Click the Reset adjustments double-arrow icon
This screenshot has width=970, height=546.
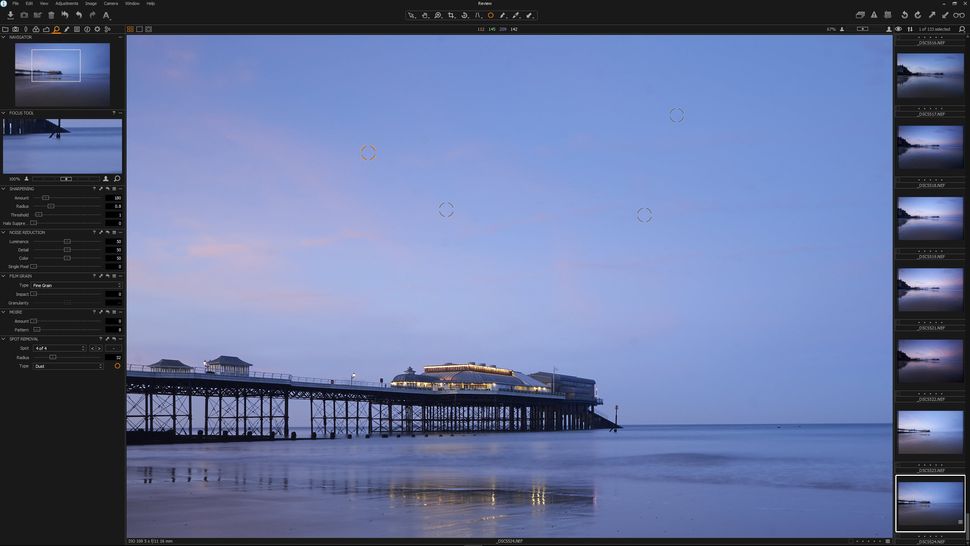65,15
